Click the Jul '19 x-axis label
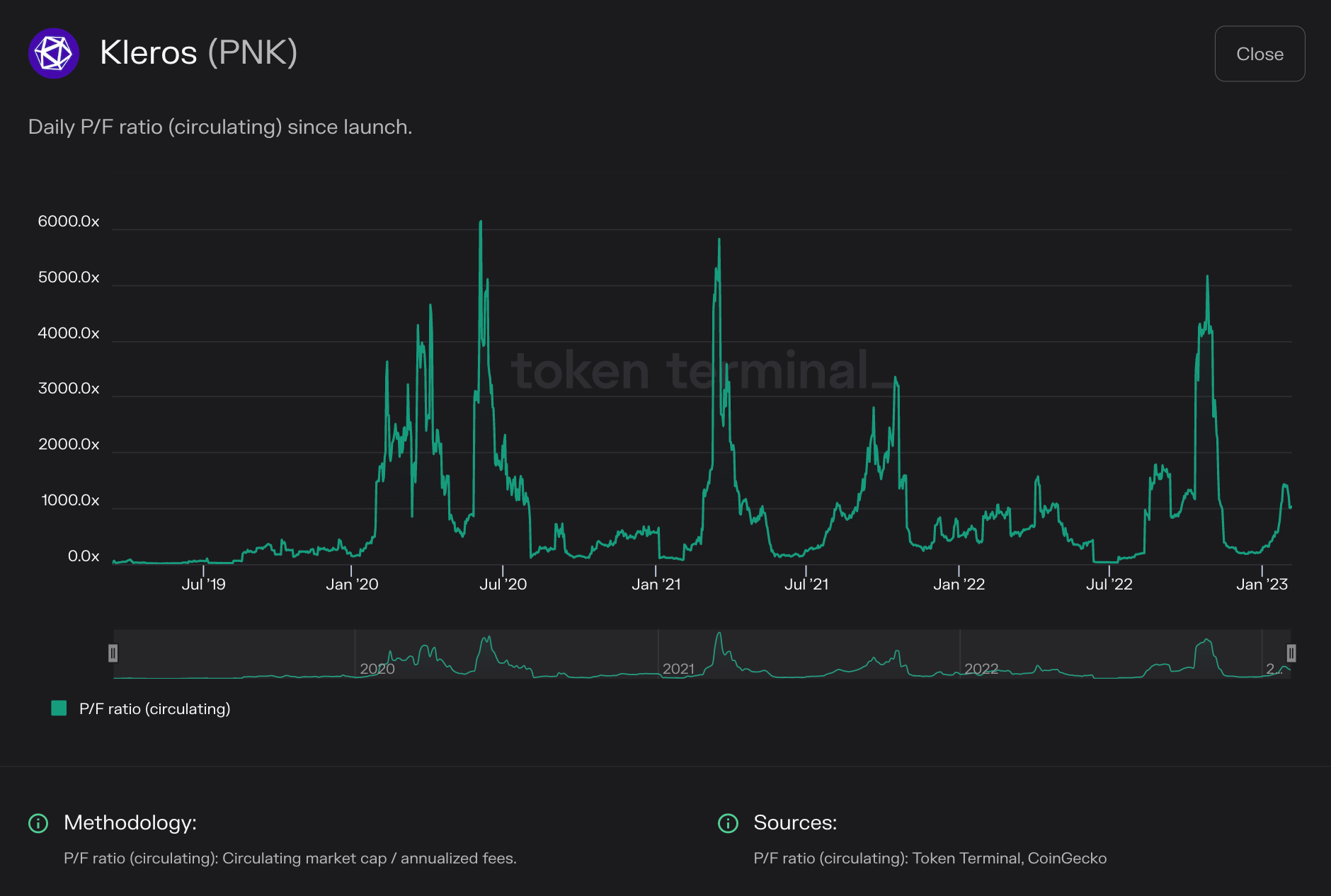 (x=204, y=585)
